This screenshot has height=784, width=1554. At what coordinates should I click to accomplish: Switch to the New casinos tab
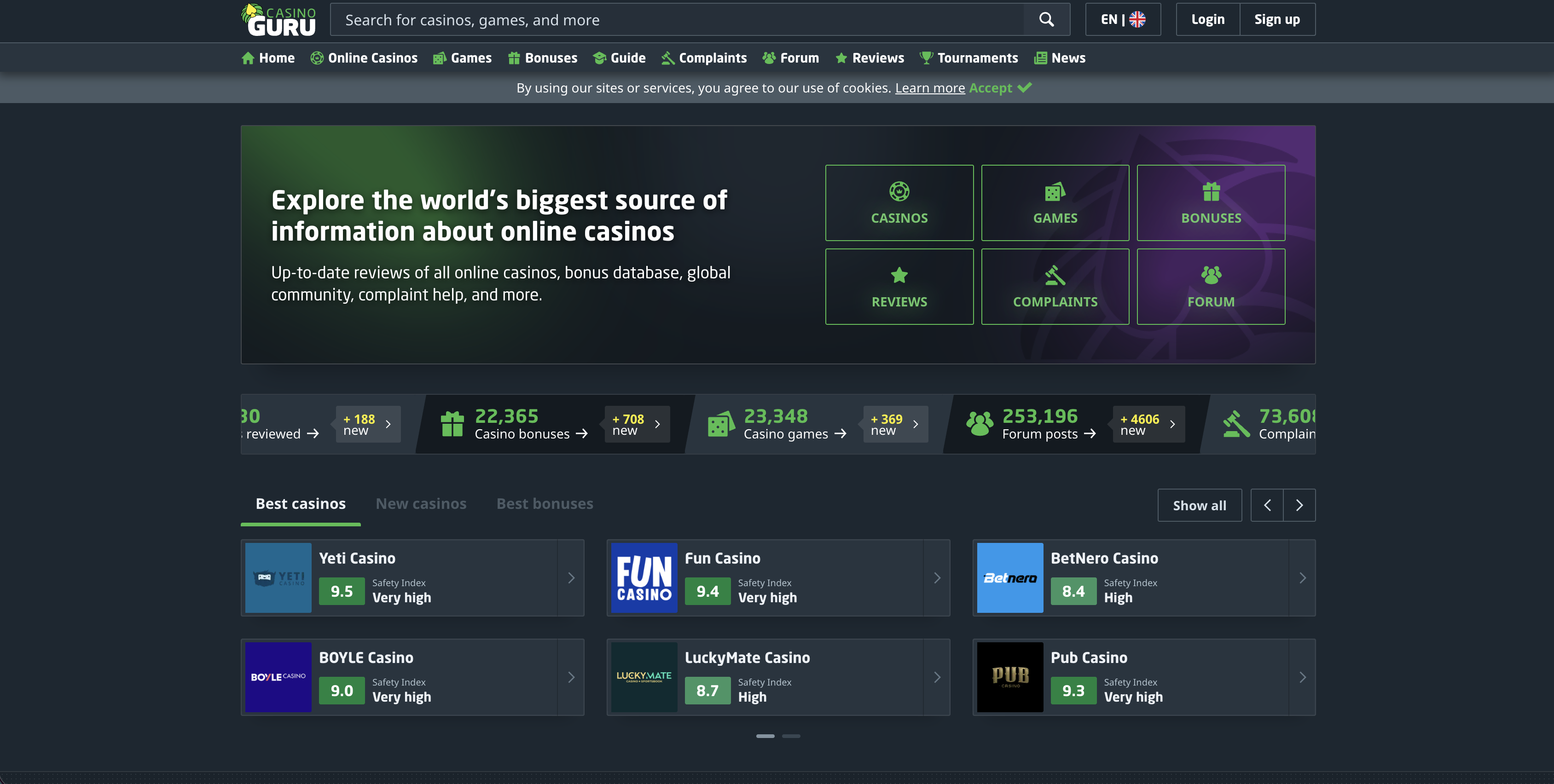pyautogui.click(x=421, y=504)
